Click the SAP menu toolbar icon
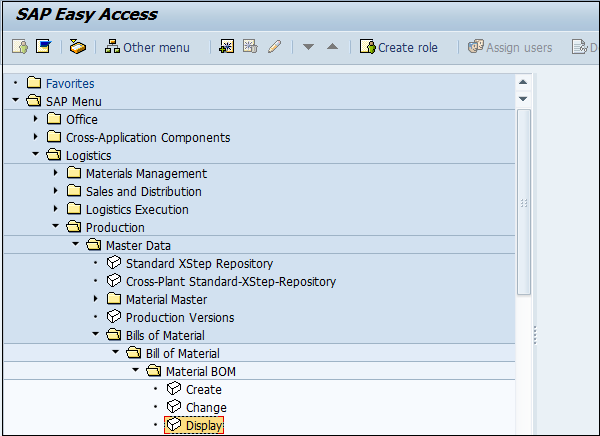Screen dimensions: 600x436 (43, 47)
